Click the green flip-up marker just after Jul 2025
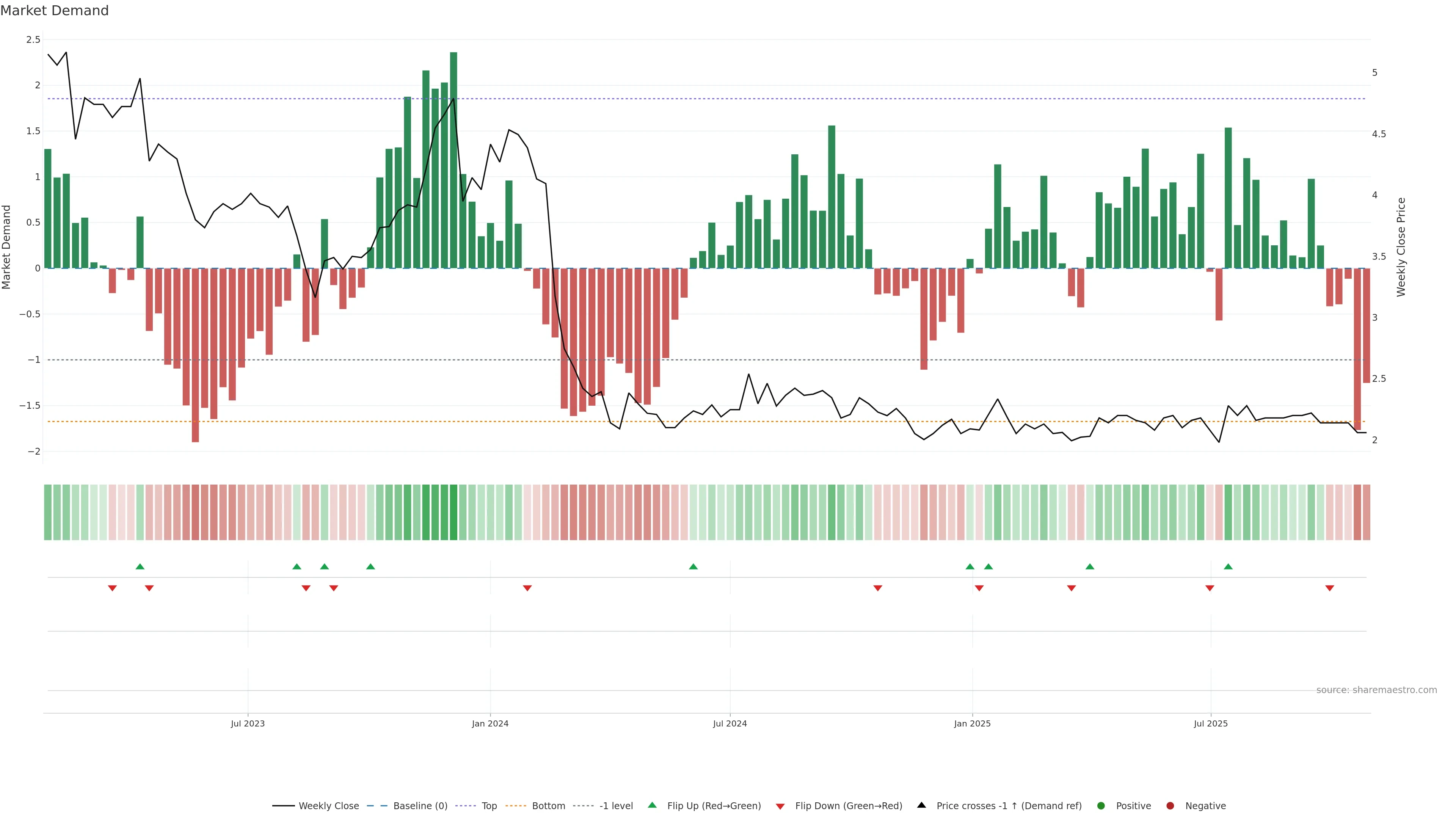 pos(1228,566)
